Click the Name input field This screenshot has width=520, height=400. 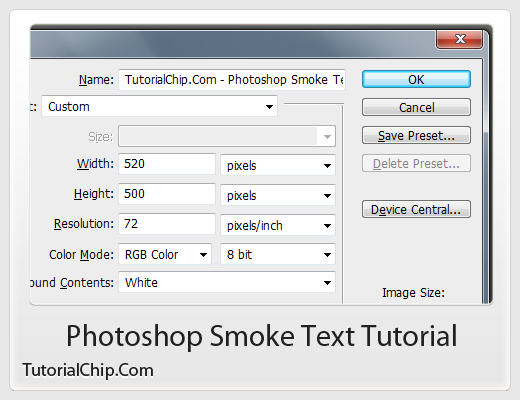tap(232, 80)
